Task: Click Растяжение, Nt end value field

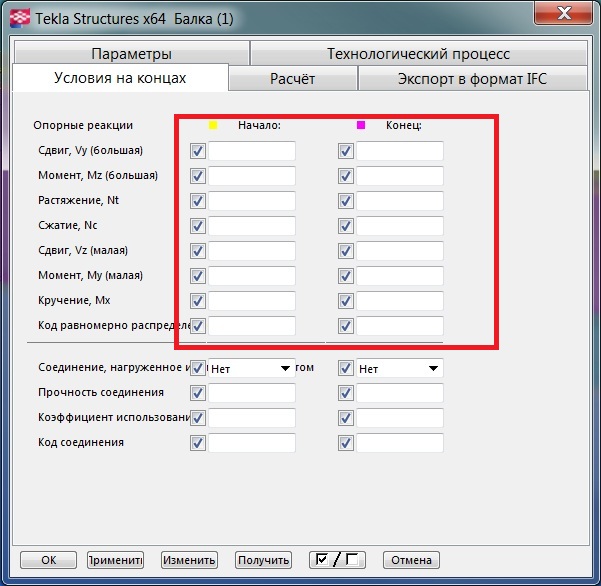Action: pyautogui.click(x=400, y=201)
